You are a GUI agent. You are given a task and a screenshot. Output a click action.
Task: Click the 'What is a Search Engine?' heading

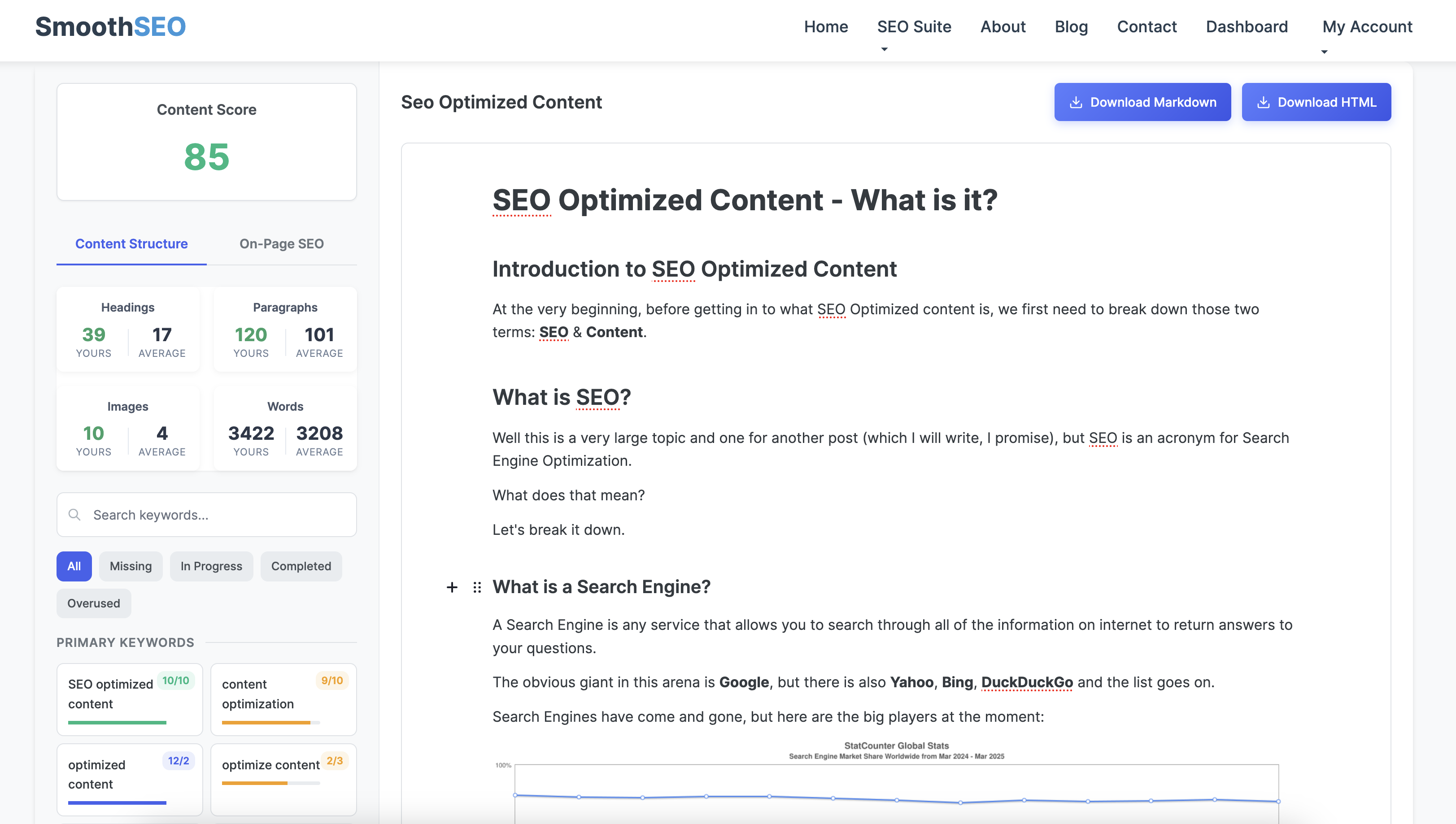601,587
